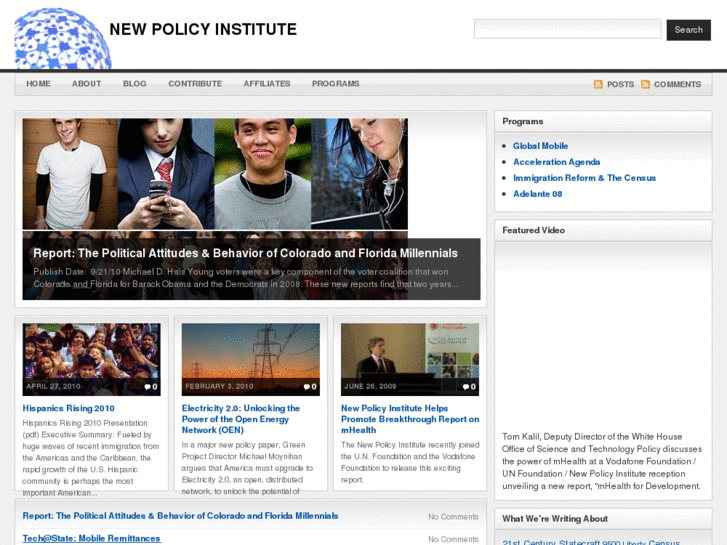
Task: Click the Programs widget heading
Action: point(523,122)
